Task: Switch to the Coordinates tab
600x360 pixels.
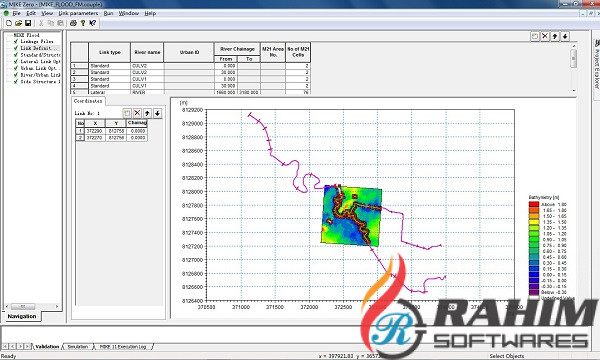Action: 88,101
